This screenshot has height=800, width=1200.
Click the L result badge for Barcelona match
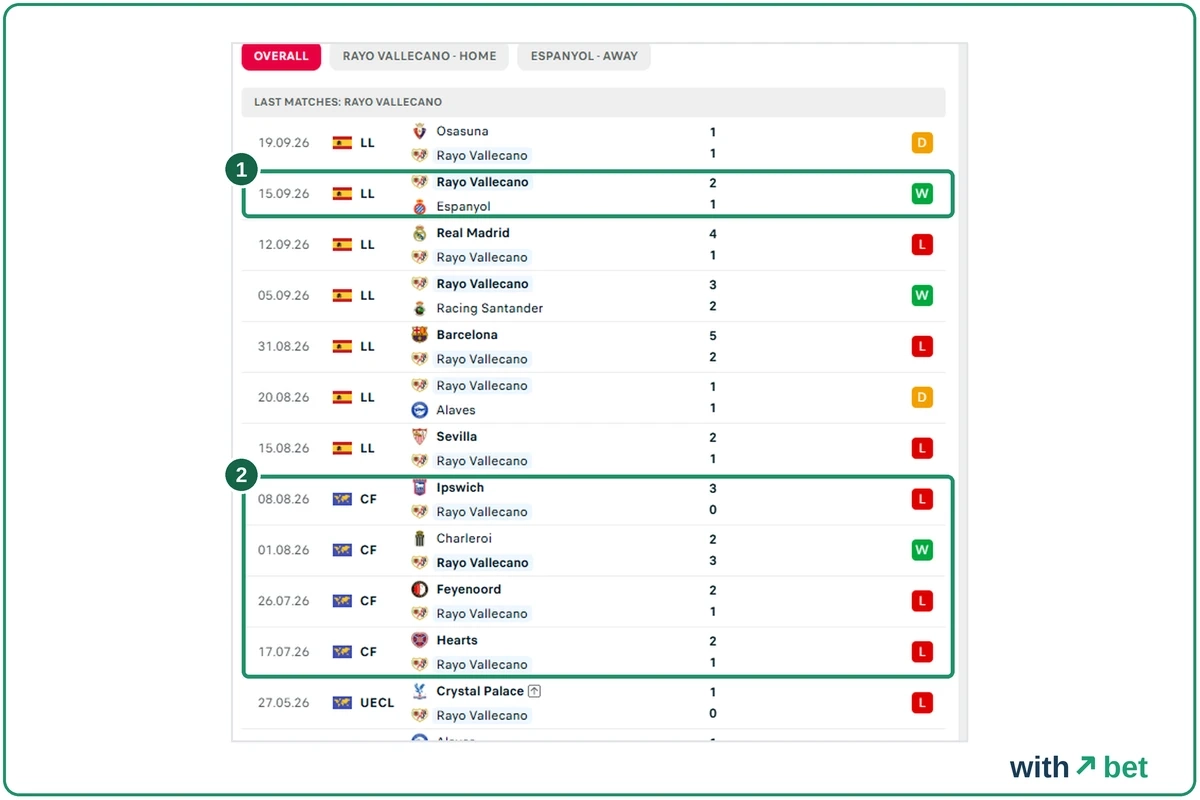point(922,347)
